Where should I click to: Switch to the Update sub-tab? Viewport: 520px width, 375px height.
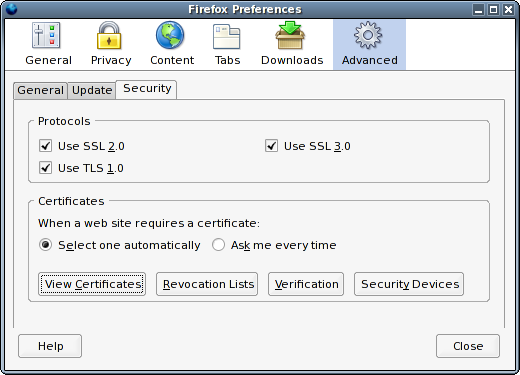point(92,90)
